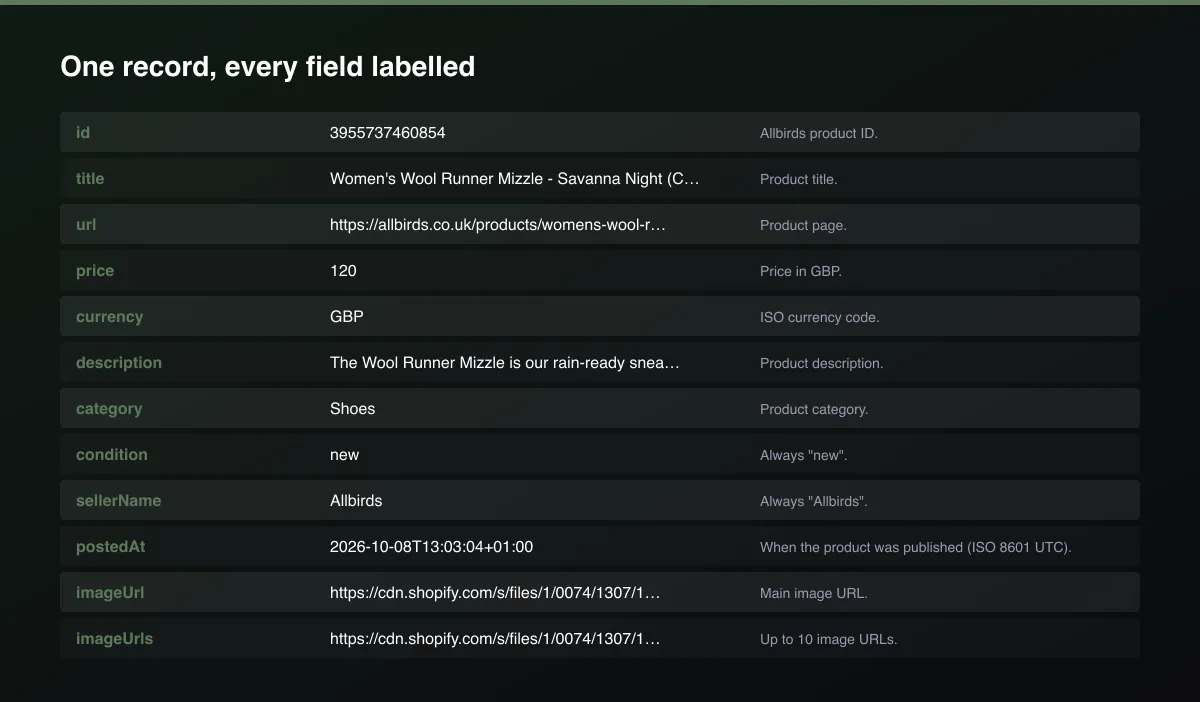Click the 'Main image URL.' description
Viewport: 1200px width, 702px height.
(814, 593)
